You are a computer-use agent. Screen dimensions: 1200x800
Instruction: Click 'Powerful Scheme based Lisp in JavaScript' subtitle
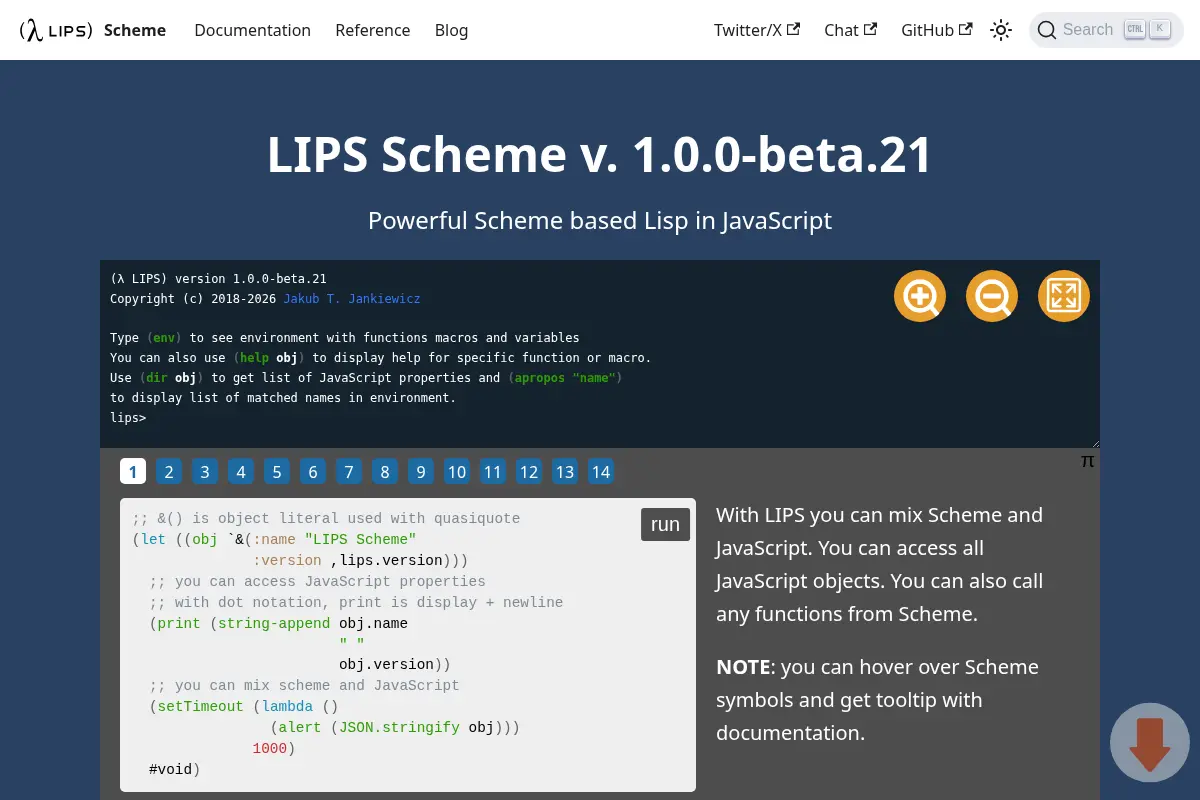[600, 220]
